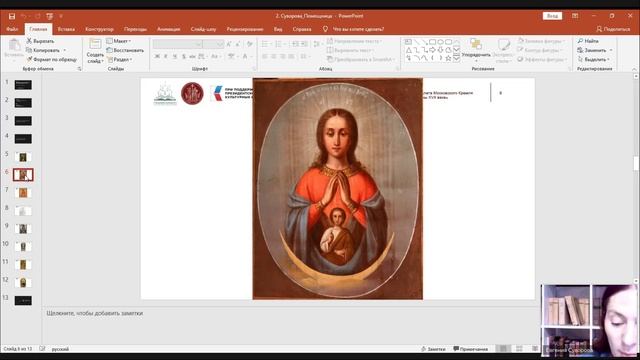The image size is (640, 360).
Task: Open the Копировать dropdown arrow
Action: (64, 50)
